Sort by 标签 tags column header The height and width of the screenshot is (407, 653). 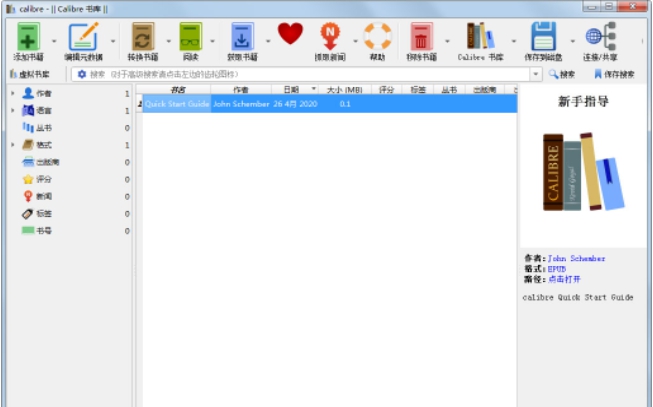[x=418, y=90]
